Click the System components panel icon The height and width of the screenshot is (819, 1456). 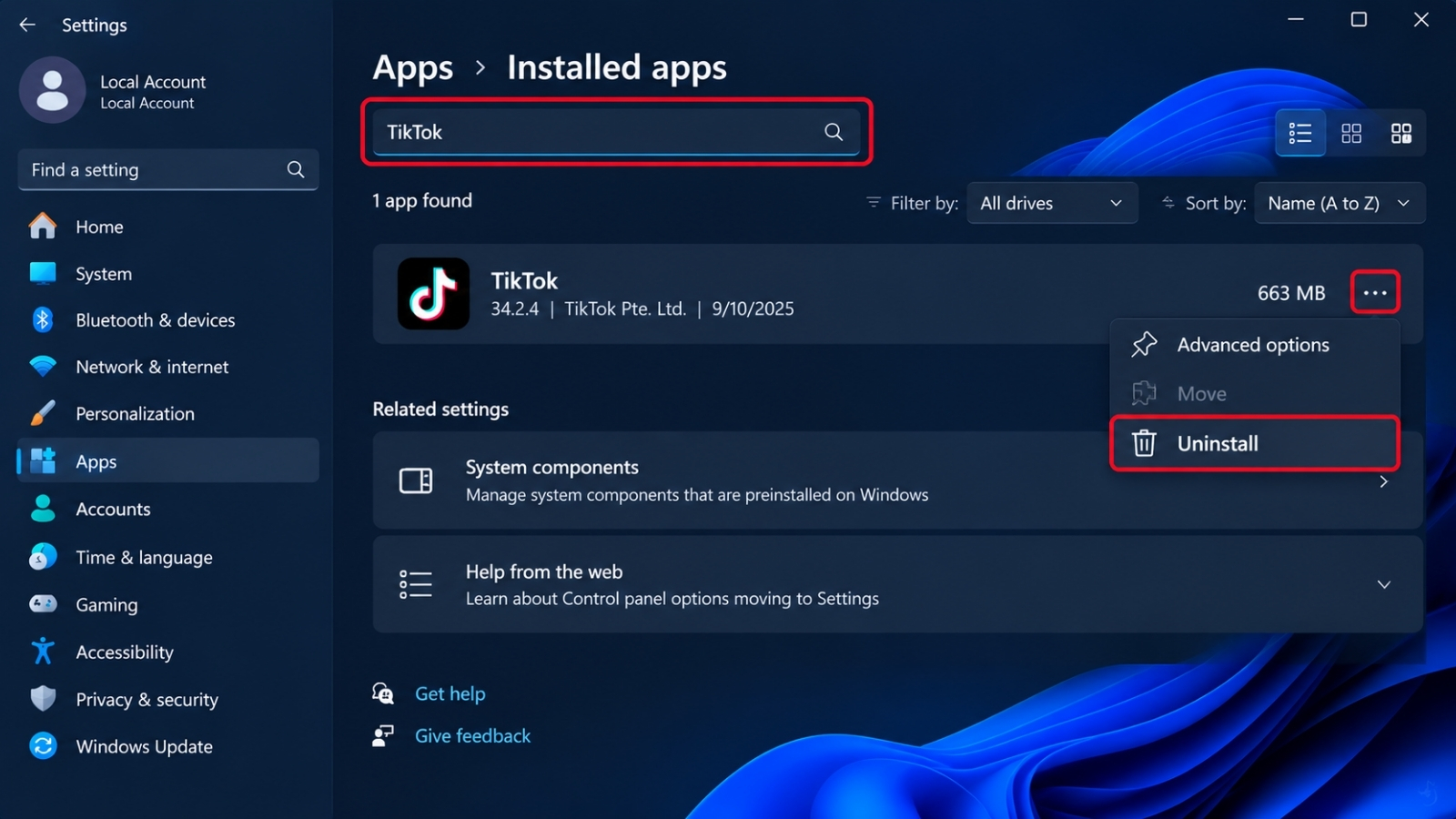click(x=416, y=480)
